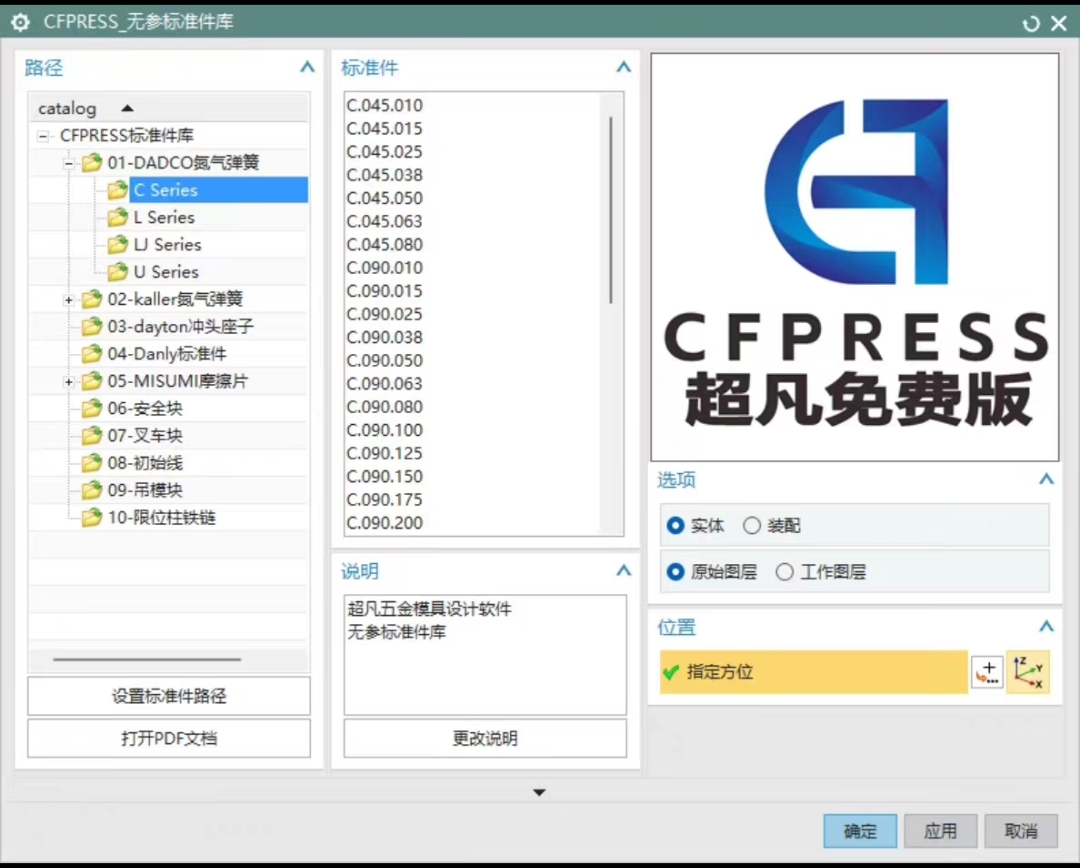1080x868 pixels.
Task: Click the folder icon of 02-kaller氮气弹簧
Action: point(92,299)
